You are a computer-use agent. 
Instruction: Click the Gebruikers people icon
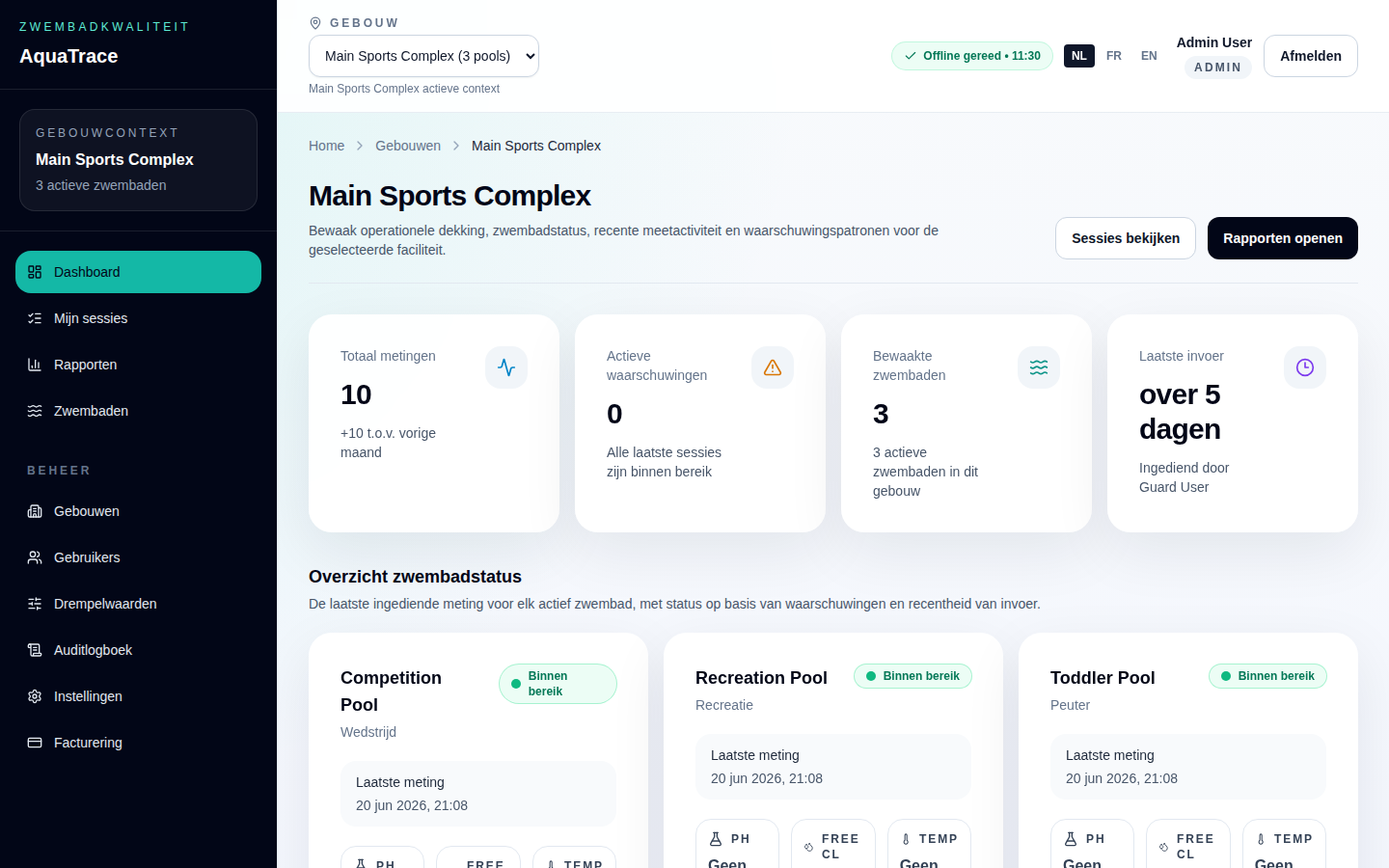[35, 557]
